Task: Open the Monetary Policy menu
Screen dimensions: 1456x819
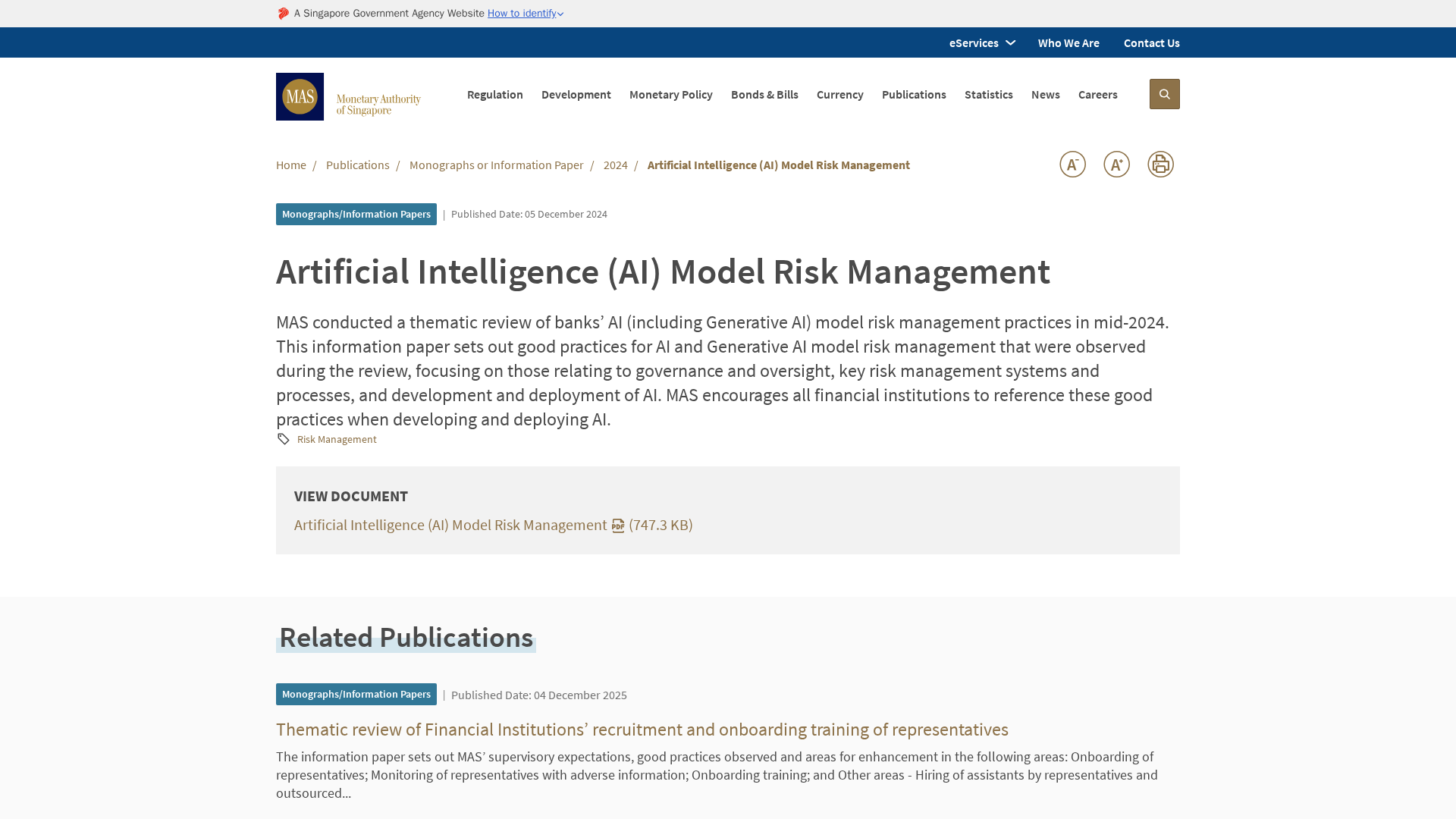Action: pos(670,95)
